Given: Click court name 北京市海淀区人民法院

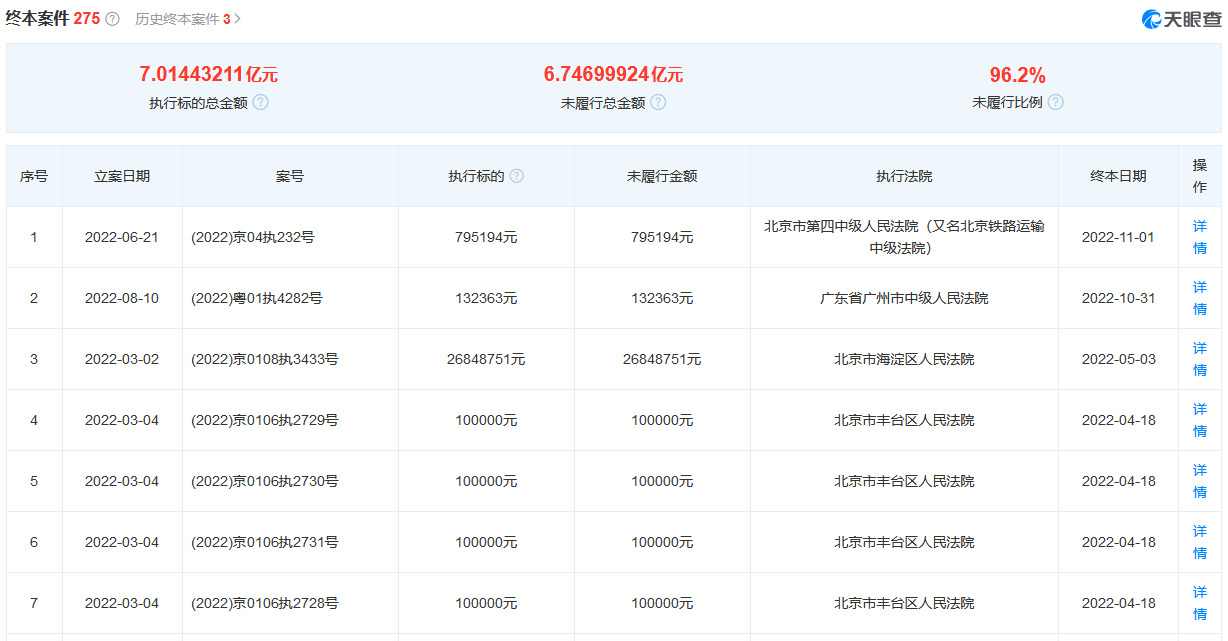Looking at the screenshot, I should click(903, 358).
